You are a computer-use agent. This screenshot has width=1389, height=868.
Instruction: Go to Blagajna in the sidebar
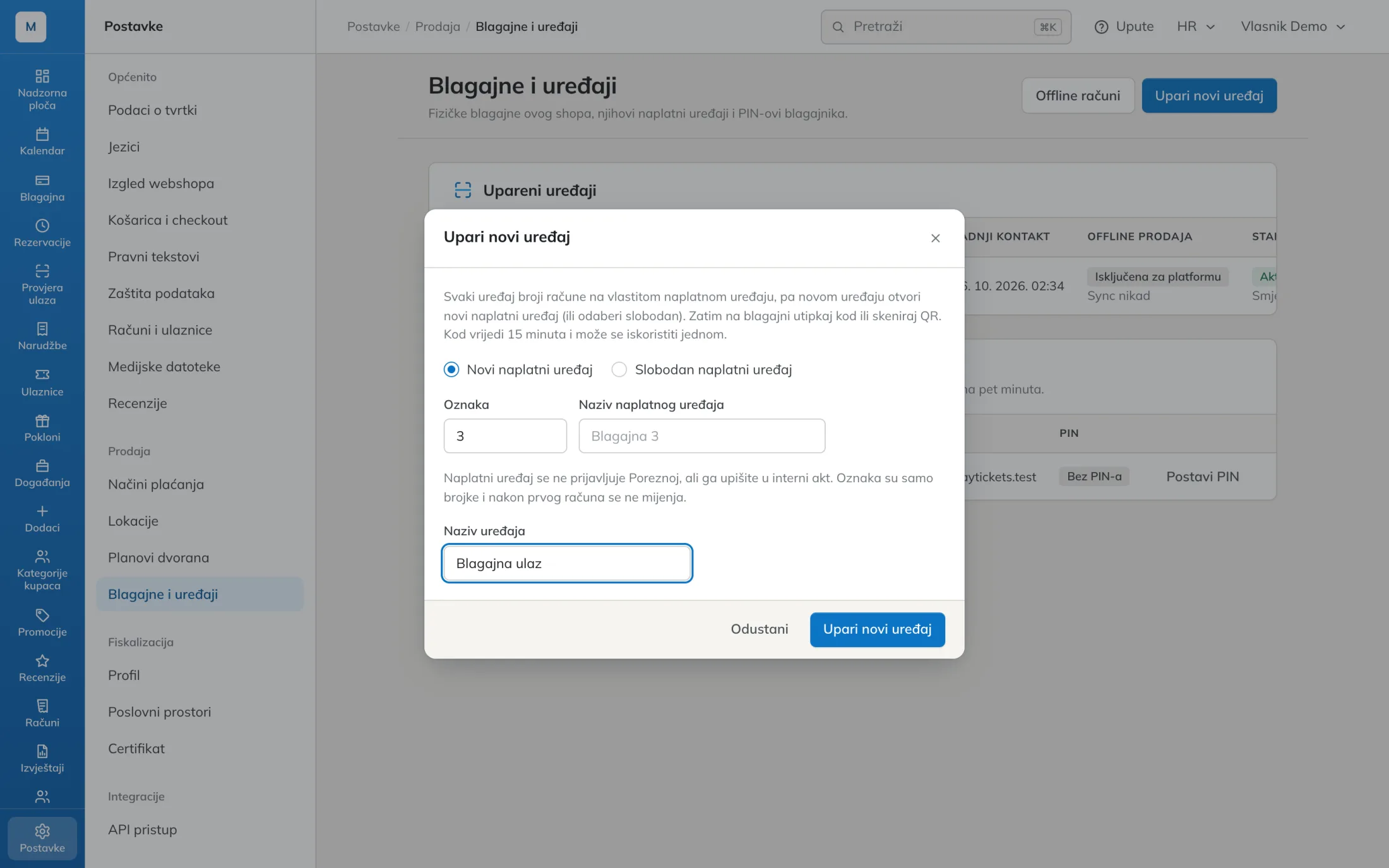[42, 188]
